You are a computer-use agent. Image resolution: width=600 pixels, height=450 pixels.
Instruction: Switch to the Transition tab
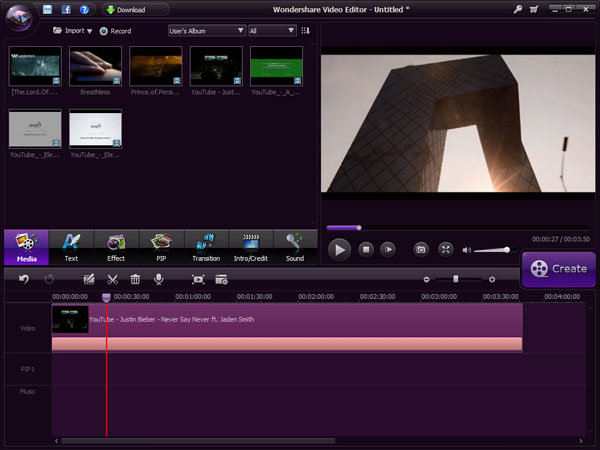pos(205,247)
